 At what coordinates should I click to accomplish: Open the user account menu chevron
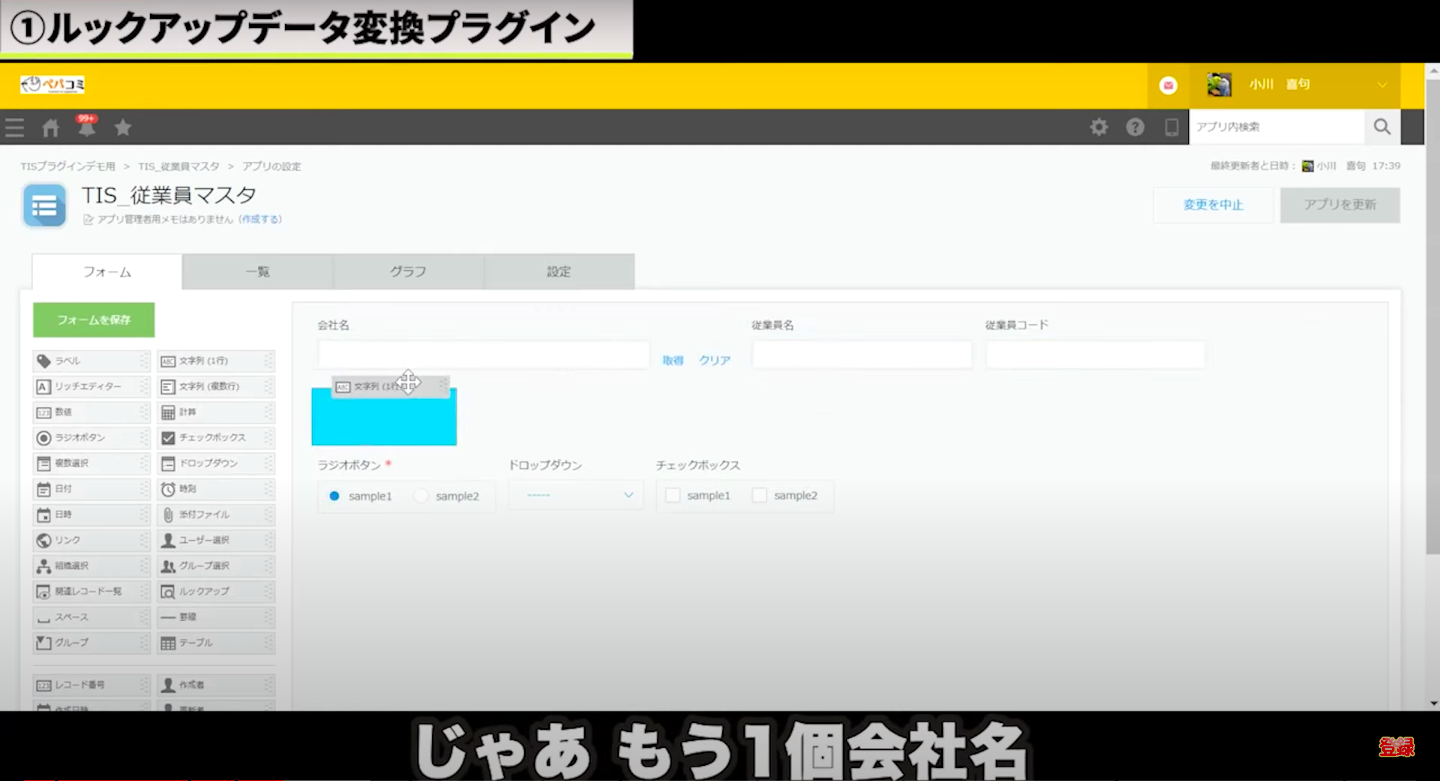tap(1382, 85)
